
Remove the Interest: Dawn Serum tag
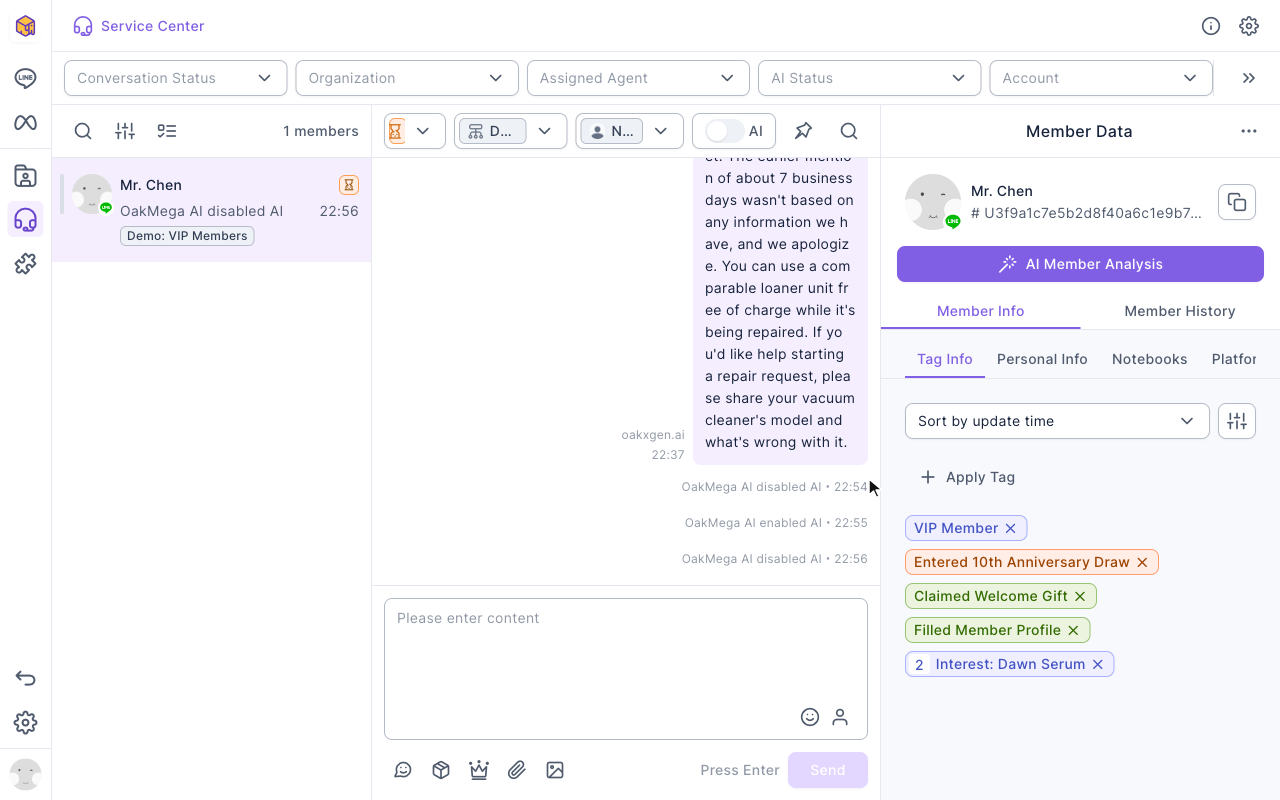pyautogui.click(x=1097, y=664)
